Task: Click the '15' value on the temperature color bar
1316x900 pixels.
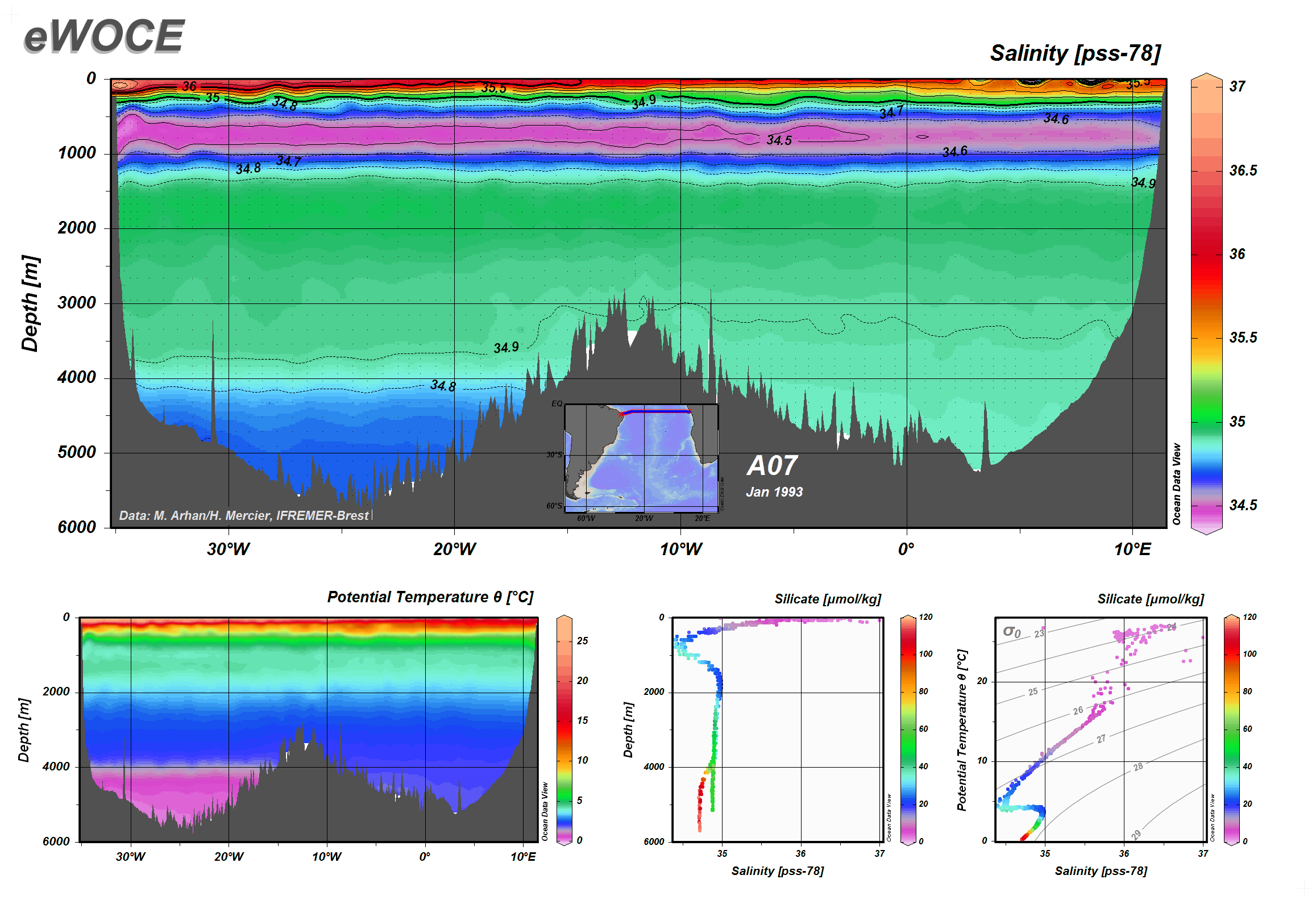Action: [x=583, y=720]
